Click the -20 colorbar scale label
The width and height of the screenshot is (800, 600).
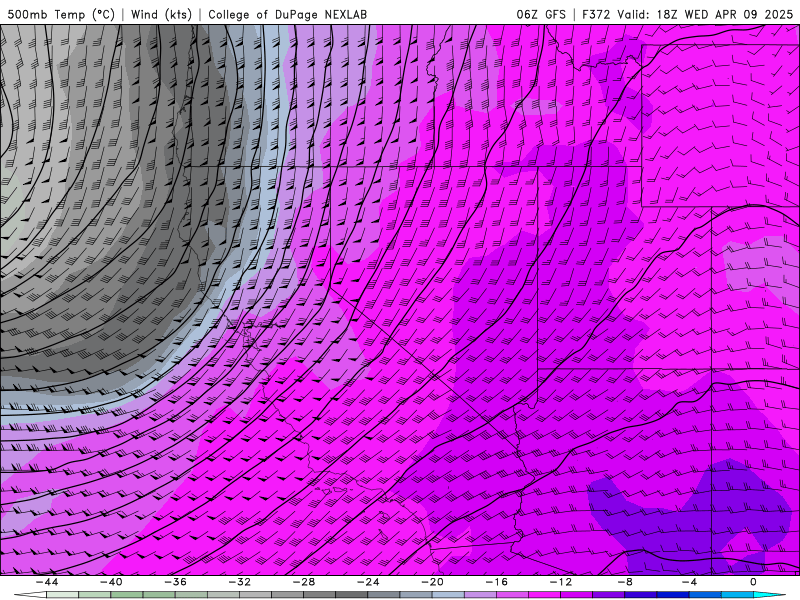tap(432, 582)
